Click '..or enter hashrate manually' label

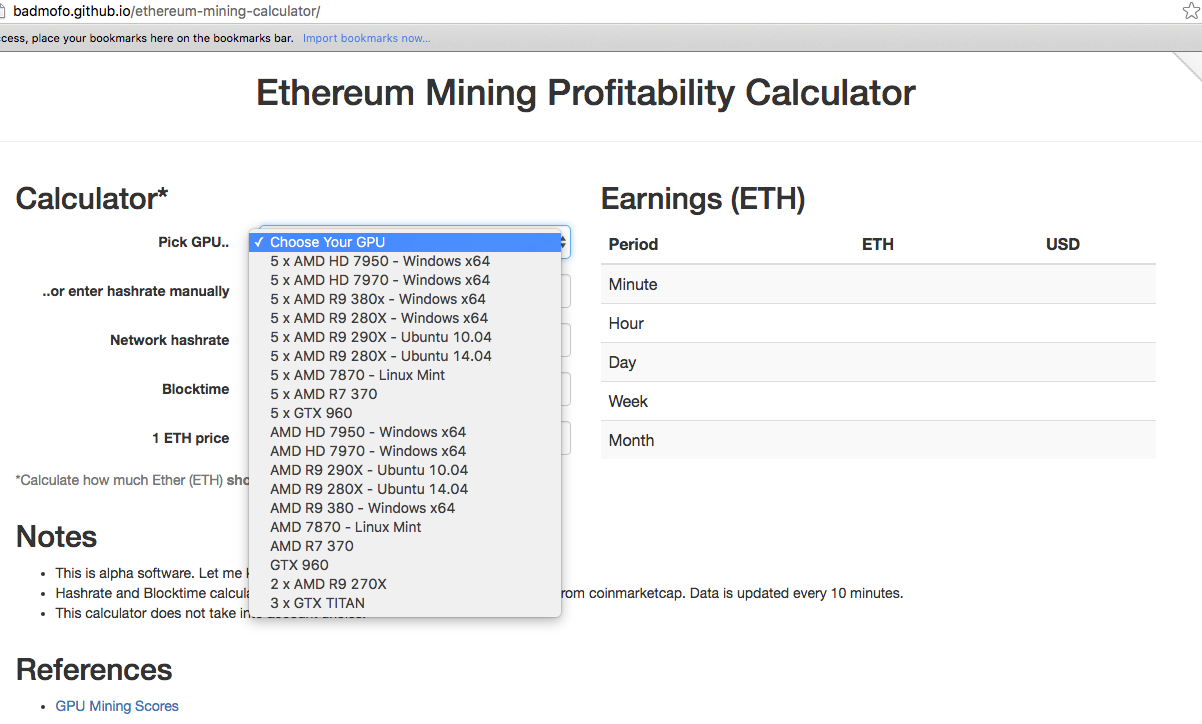point(136,291)
